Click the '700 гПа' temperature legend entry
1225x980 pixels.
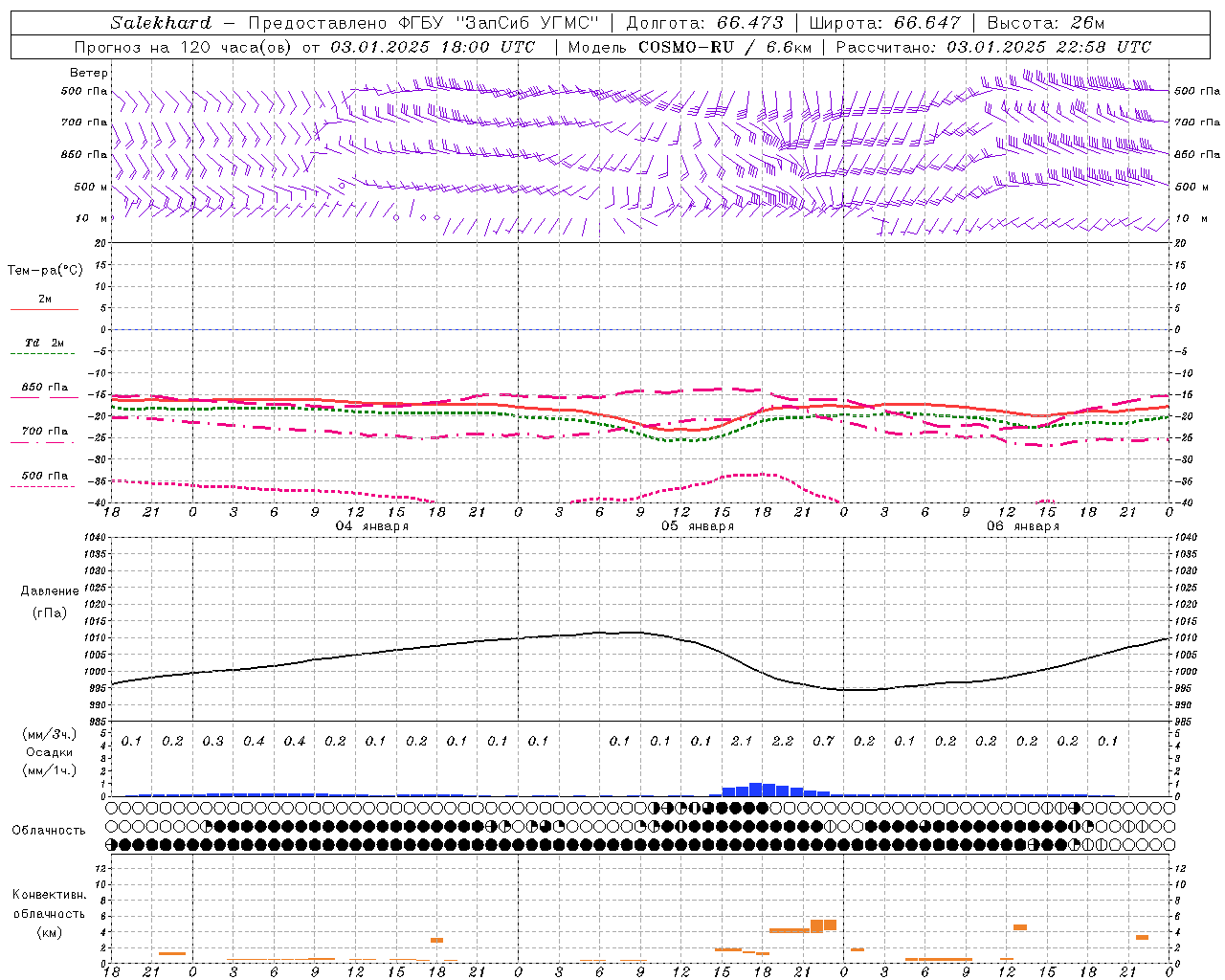point(44,432)
